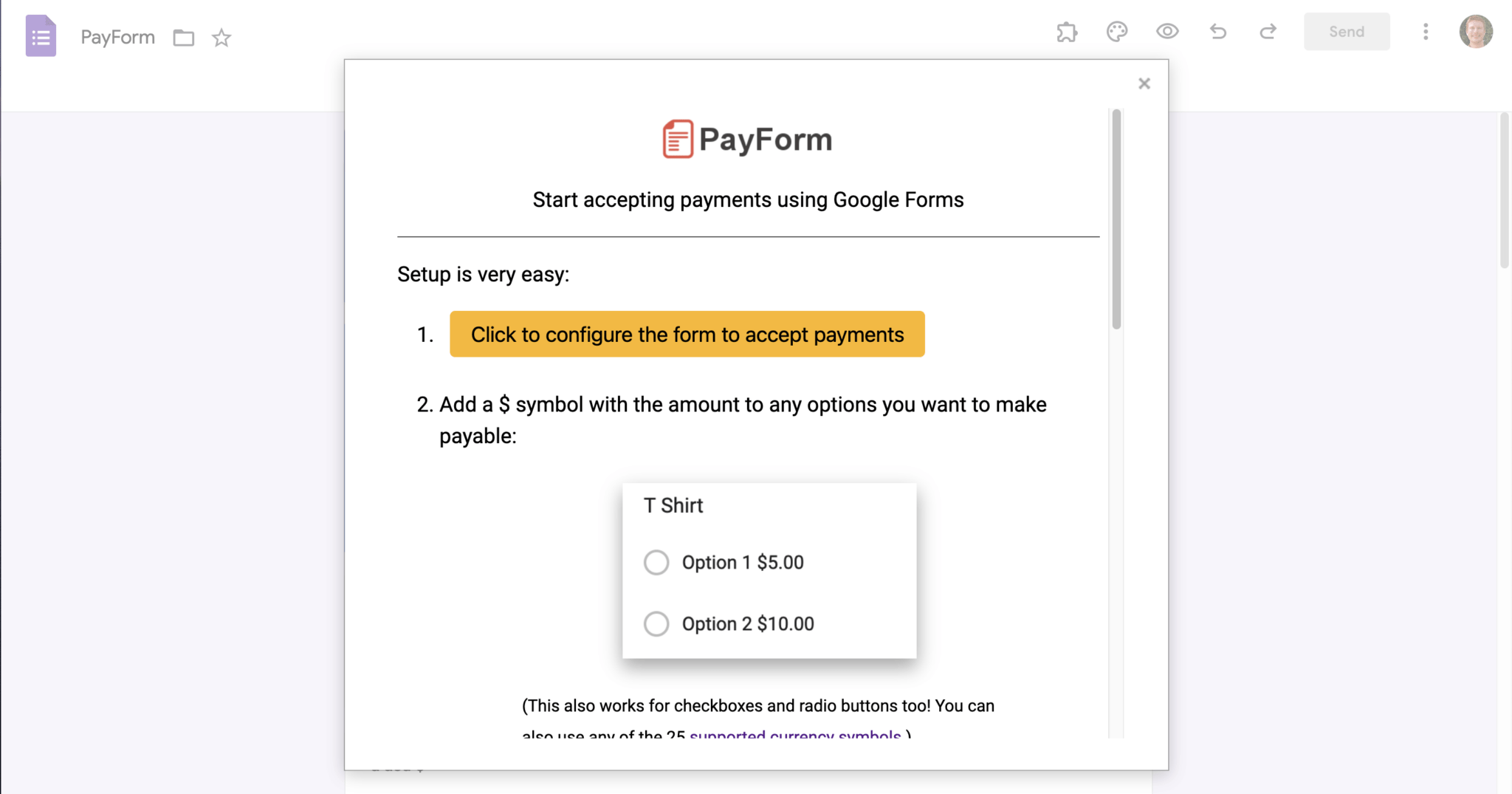The width and height of the screenshot is (1512, 794).
Task: Click the PayForm title to rename it
Action: click(117, 37)
